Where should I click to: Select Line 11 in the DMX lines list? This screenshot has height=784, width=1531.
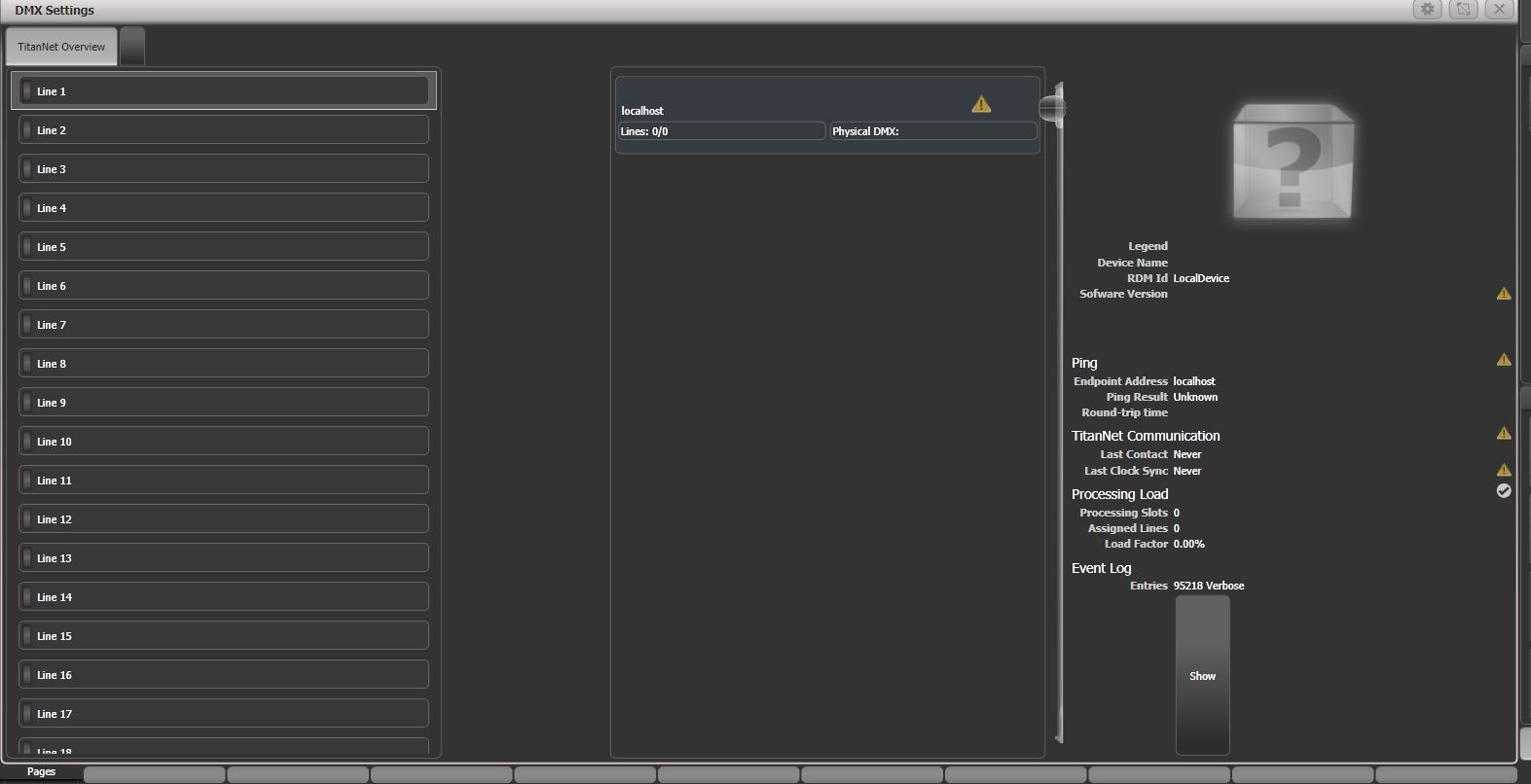coord(224,480)
